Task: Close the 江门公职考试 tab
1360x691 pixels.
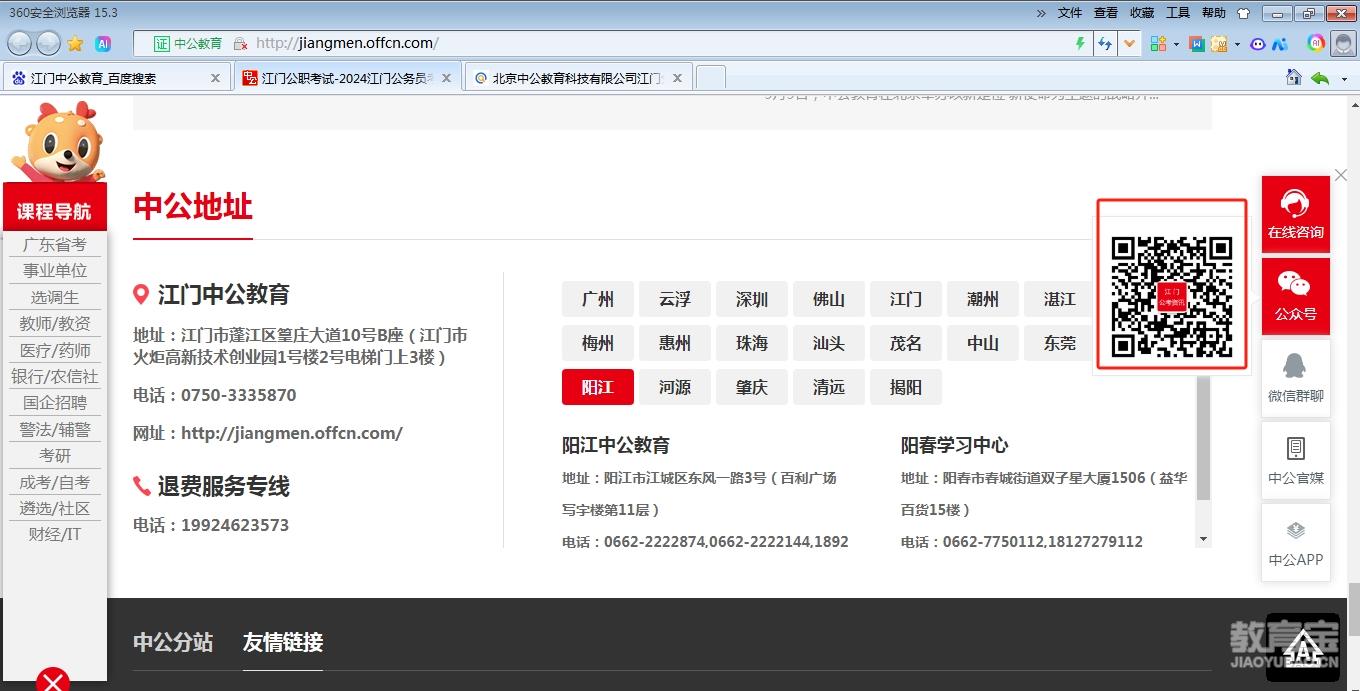Action: pos(446,78)
